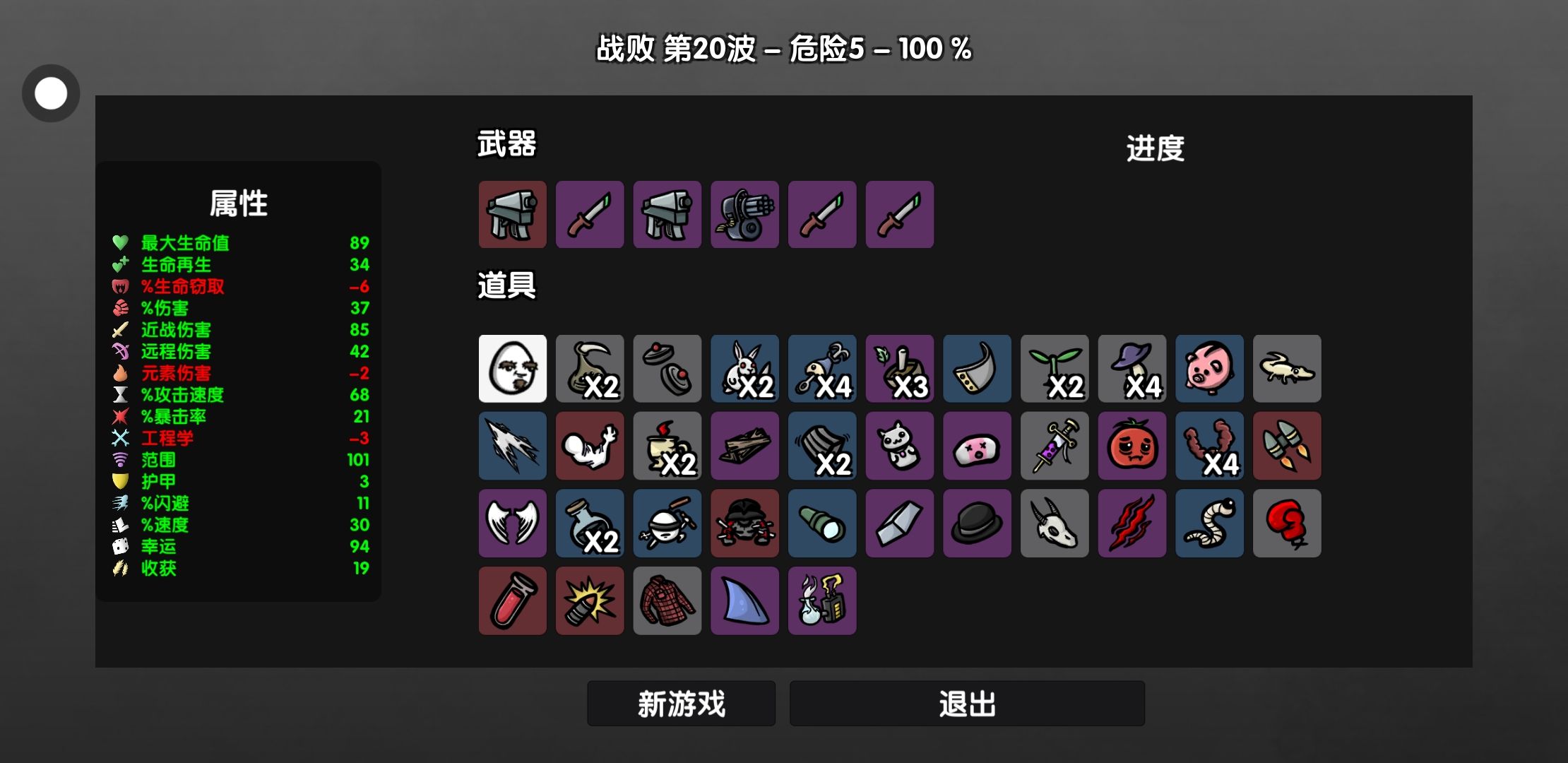Select the white lucky cat item
The height and width of the screenshot is (763, 1568).
click(x=900, y=446)
